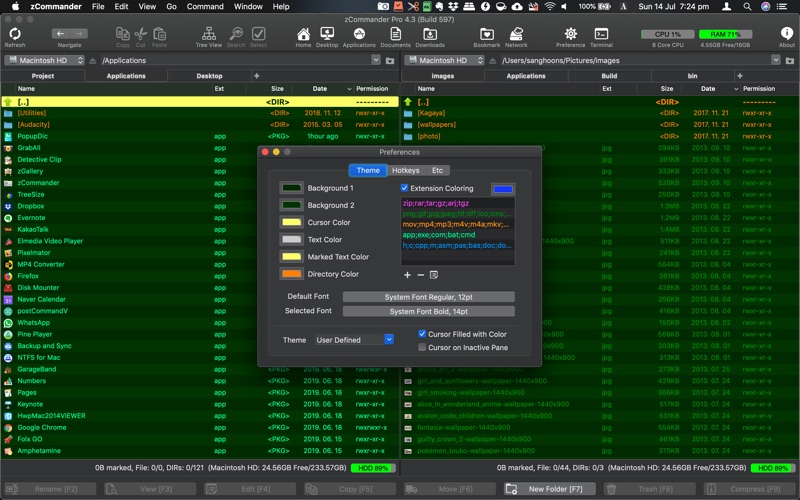The height and width of the screenshot is (500, 800).
Task: Click the Bookmark toolbar icon
Action: [x=486, y=35]
